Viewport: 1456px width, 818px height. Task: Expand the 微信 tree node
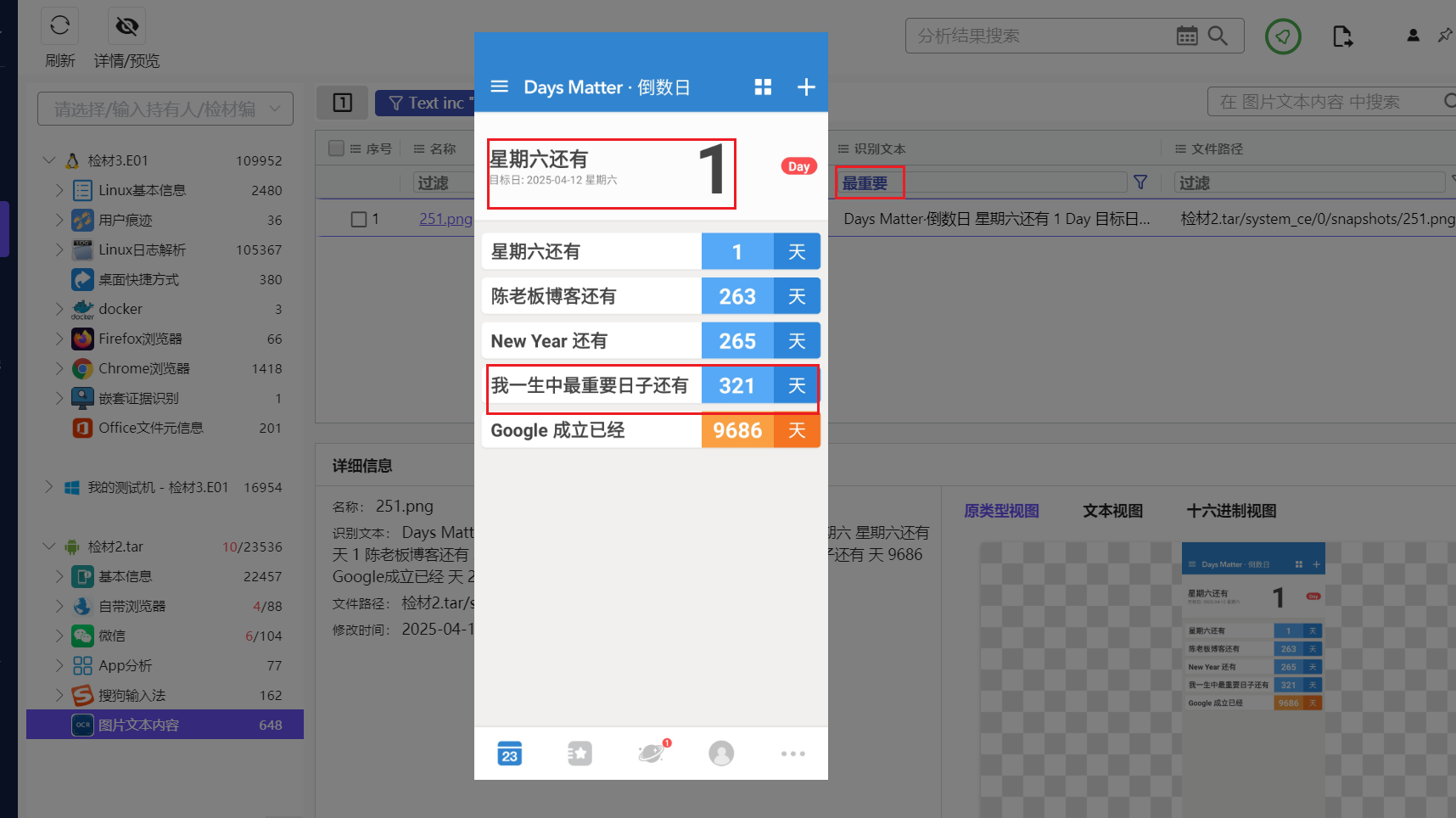point(59,636)
